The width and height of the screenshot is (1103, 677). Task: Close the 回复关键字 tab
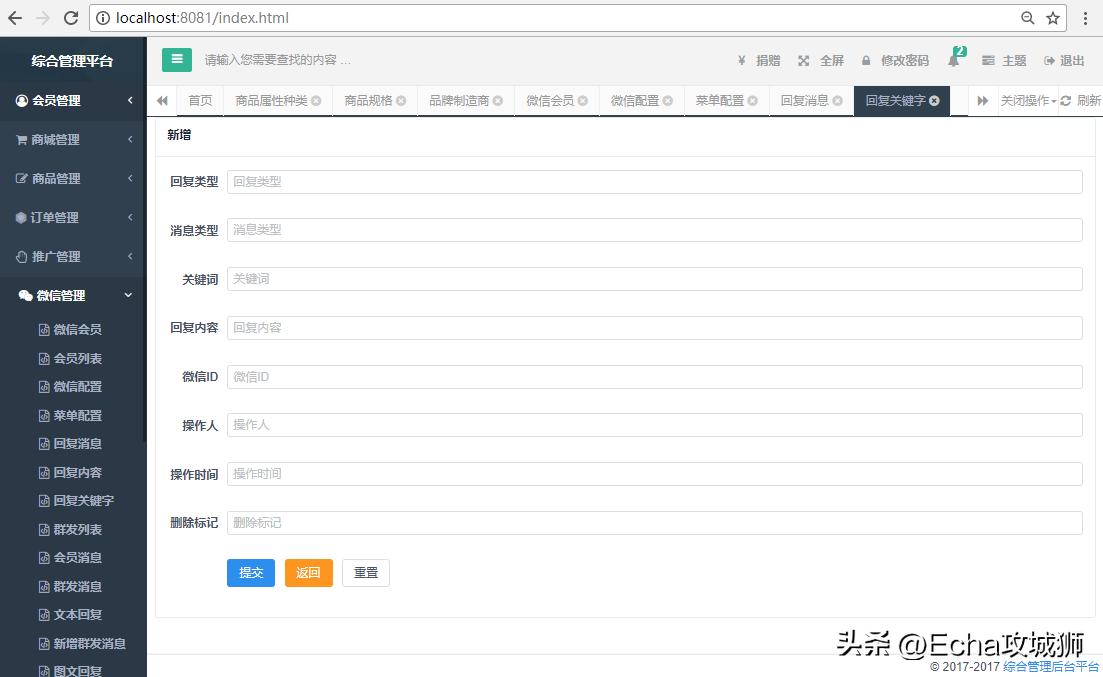[933, 100]
